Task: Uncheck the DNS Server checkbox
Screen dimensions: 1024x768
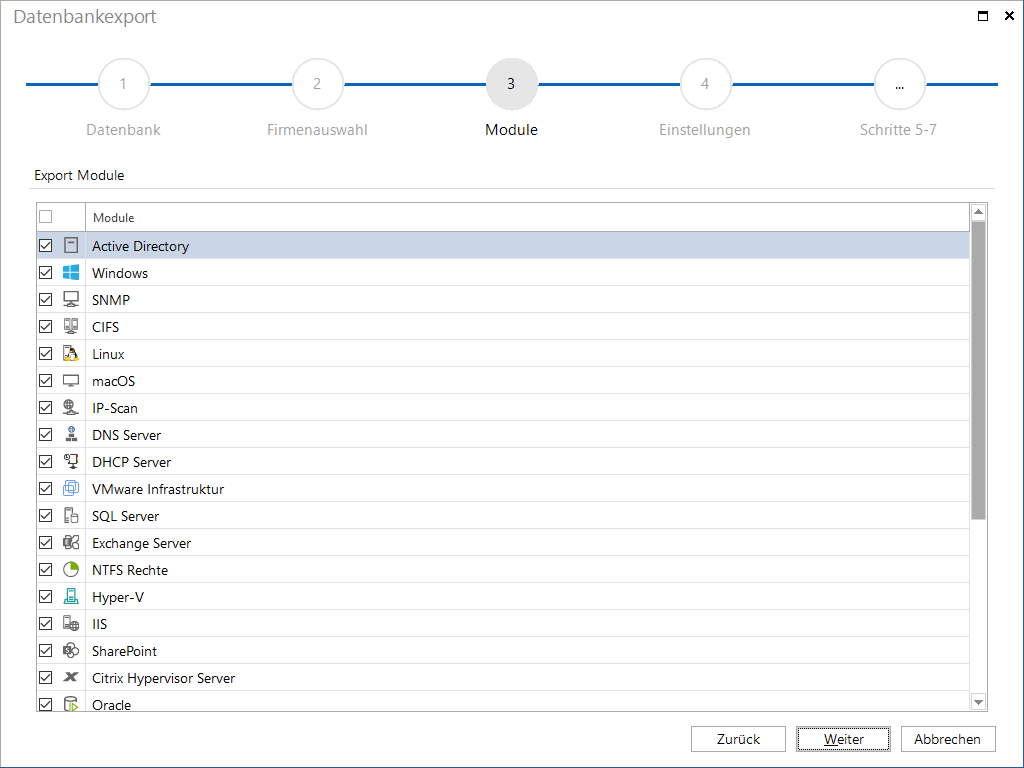Action: (x=46, y=434)
